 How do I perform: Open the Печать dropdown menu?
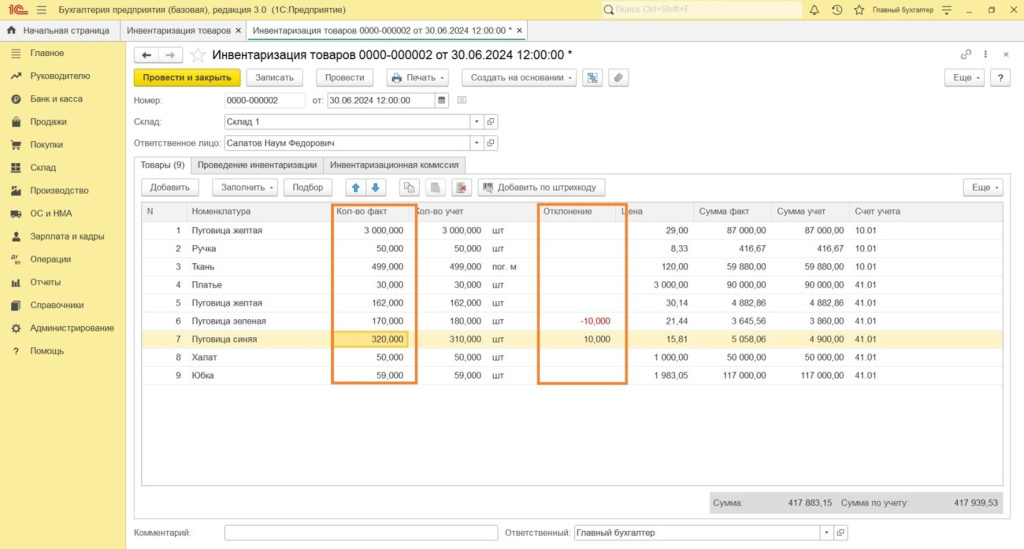pyautogui.click(x=417, y=77)
